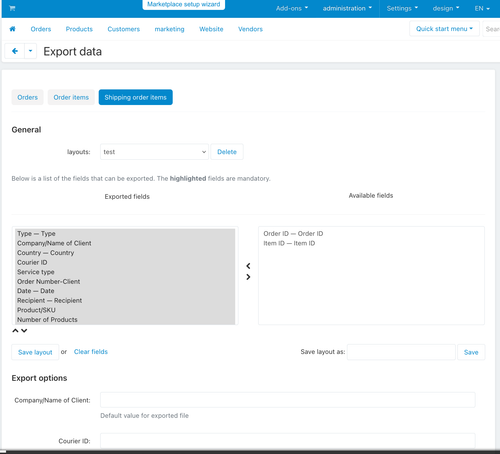Open Marketplace setup wizard
The image size is (500, 454).
click(x=184, y=4)
